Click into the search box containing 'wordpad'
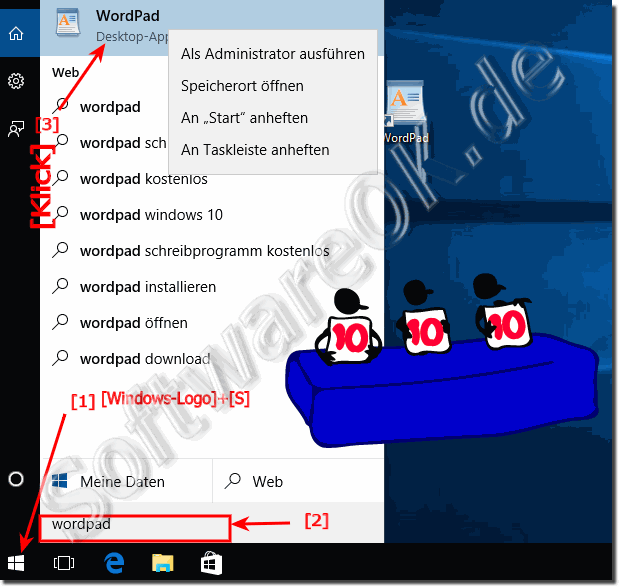The image size is (619, 587). point(135,527)
